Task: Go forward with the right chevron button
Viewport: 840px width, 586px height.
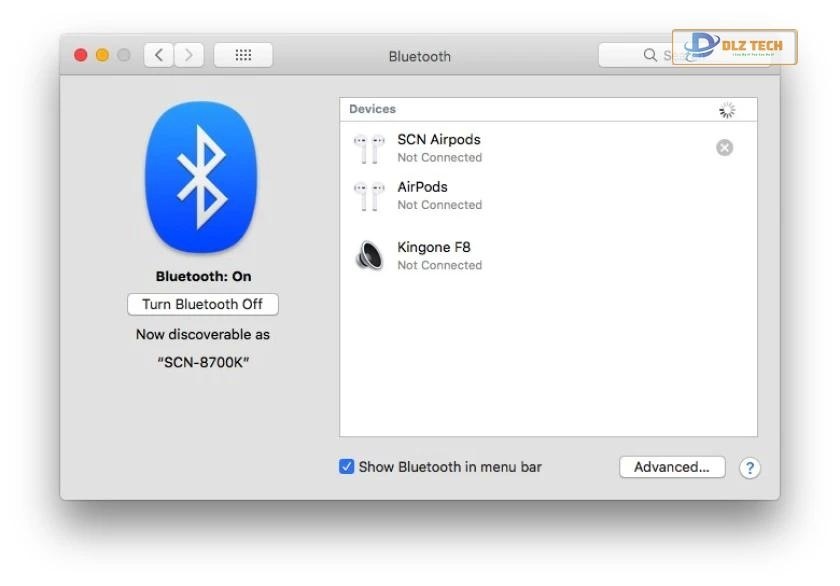Action: click(189, 55)
